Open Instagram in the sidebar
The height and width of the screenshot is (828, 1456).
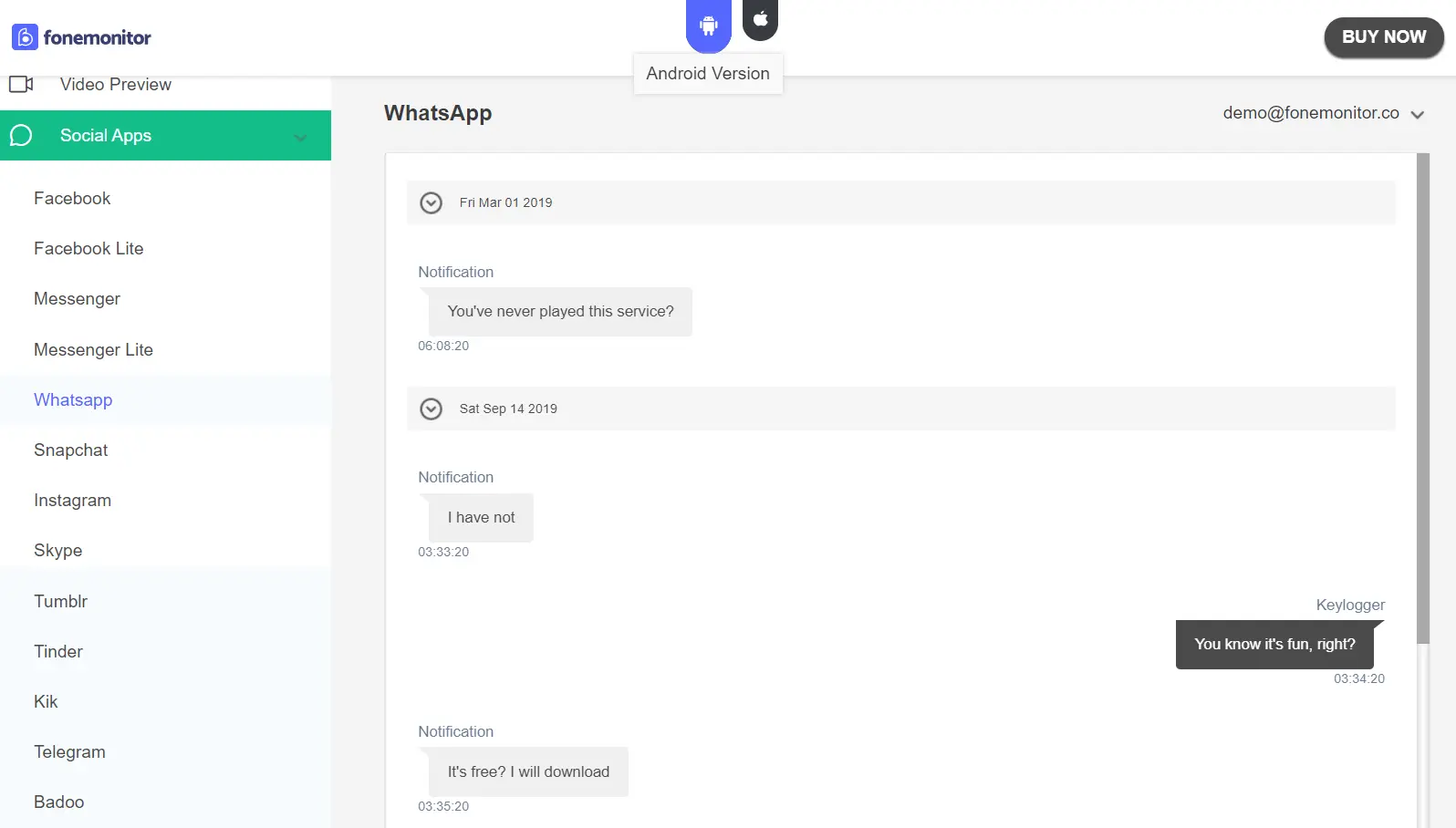[72, 501]
